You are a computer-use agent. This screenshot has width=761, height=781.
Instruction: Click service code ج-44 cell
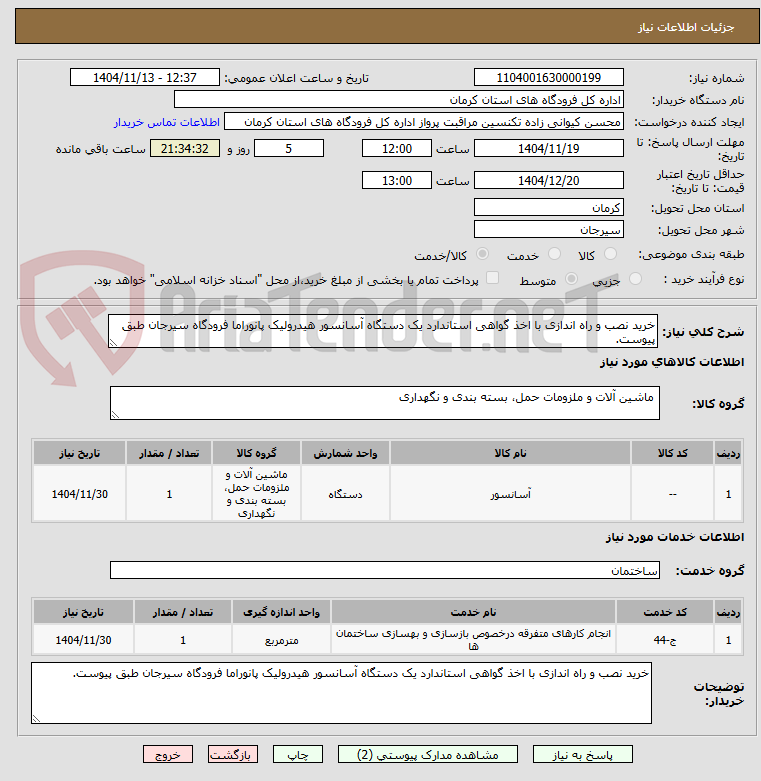click(665, 640)
